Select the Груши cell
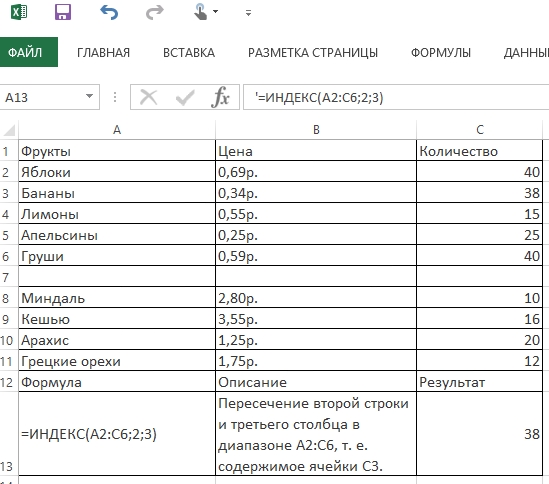The image size is (549, 484). [117, 256]
